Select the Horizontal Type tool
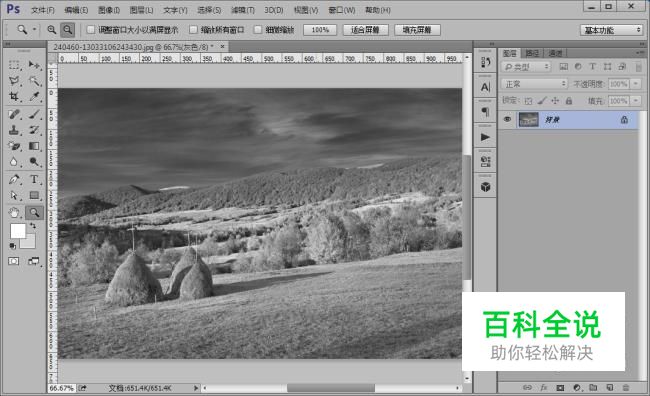 (34, 179)
